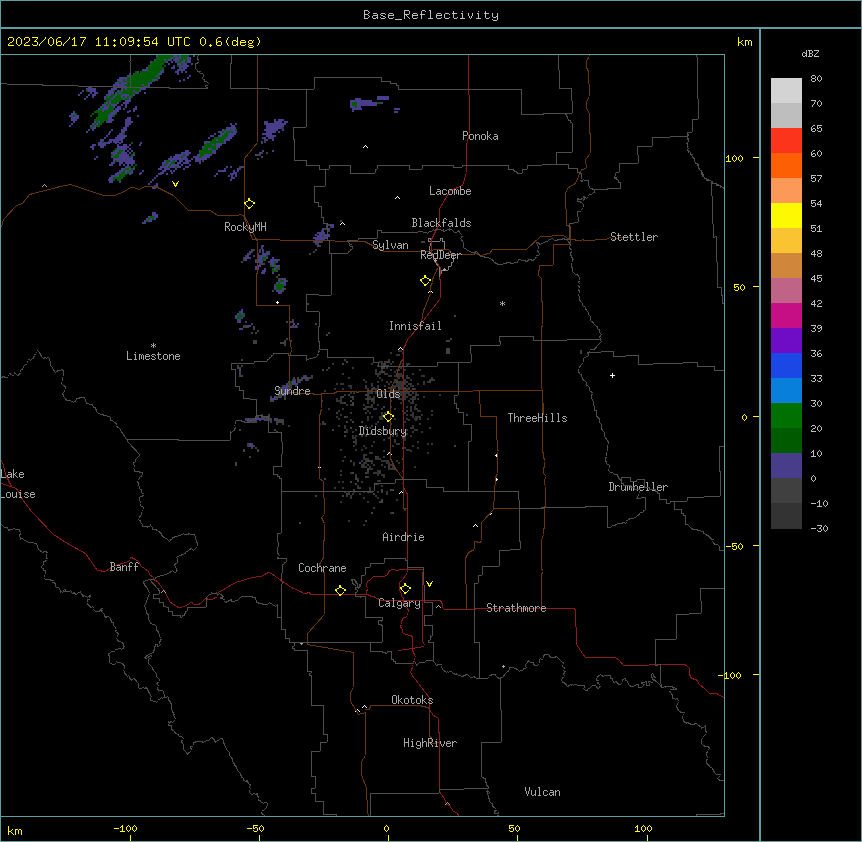Click the yellow V marker east of Calgary
The width and height of the screenshot is (862, 842).
tap(429, 584)
